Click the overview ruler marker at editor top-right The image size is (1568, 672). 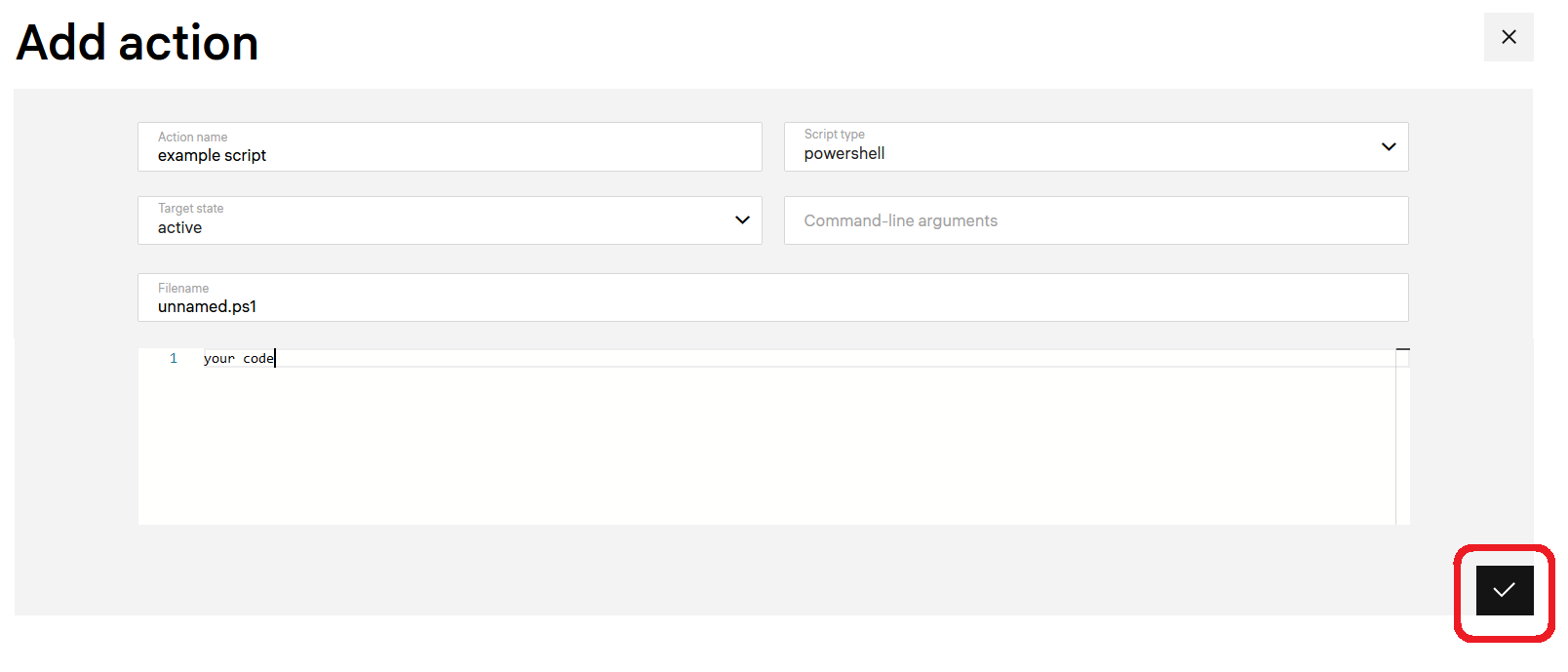tap(1402, 349)
